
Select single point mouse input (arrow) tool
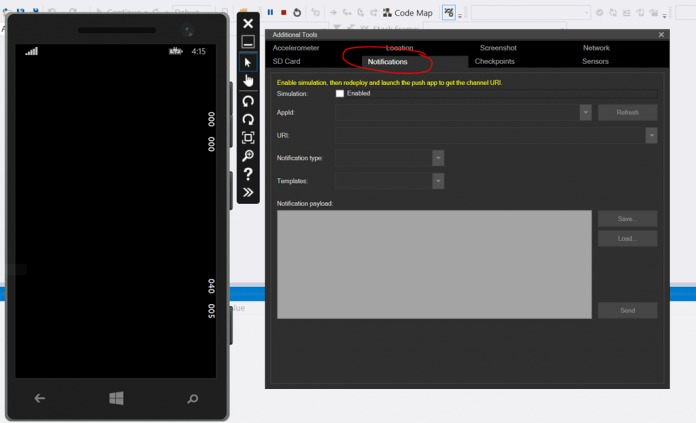[x=248, y=63]
